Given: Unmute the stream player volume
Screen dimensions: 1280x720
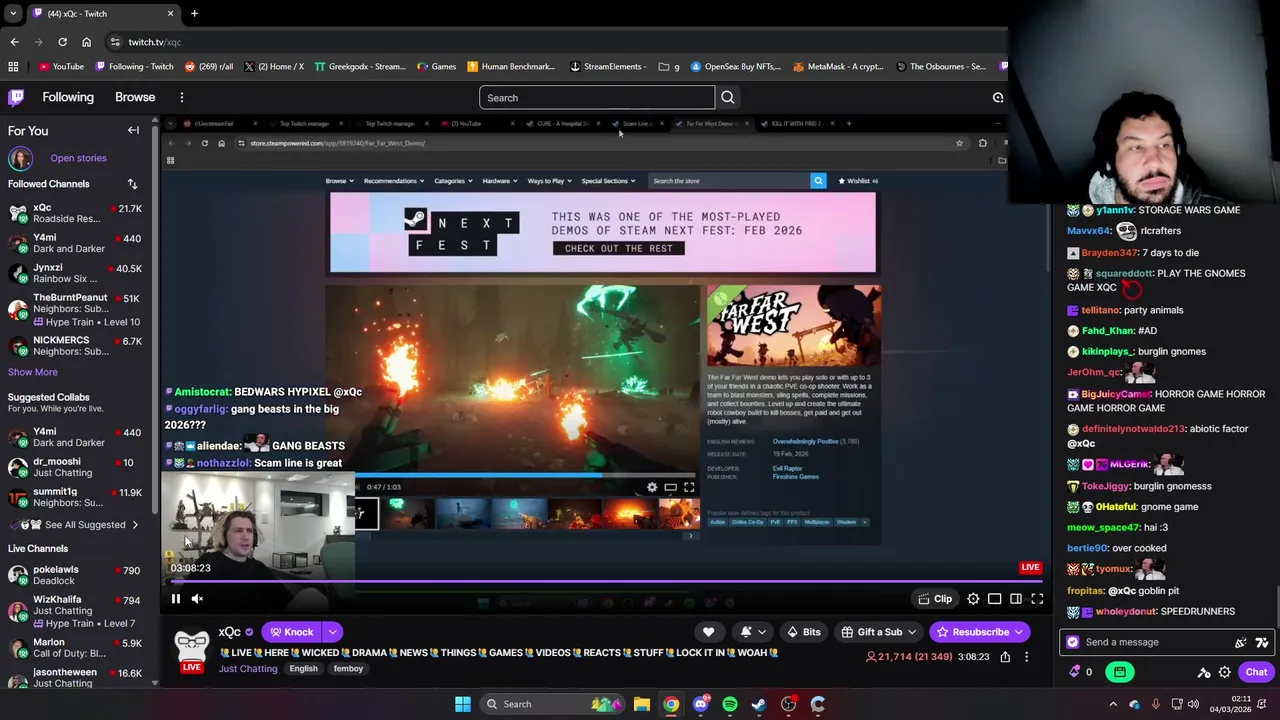Looking at the screenshot, I should (x=197, y=599).
